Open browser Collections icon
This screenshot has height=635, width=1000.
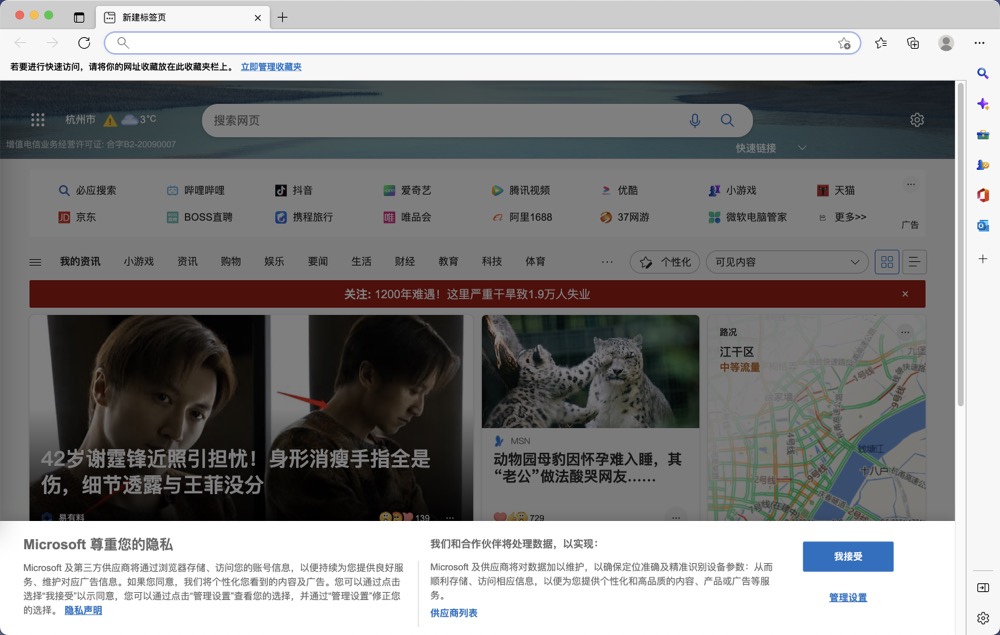tap(912, 43)
